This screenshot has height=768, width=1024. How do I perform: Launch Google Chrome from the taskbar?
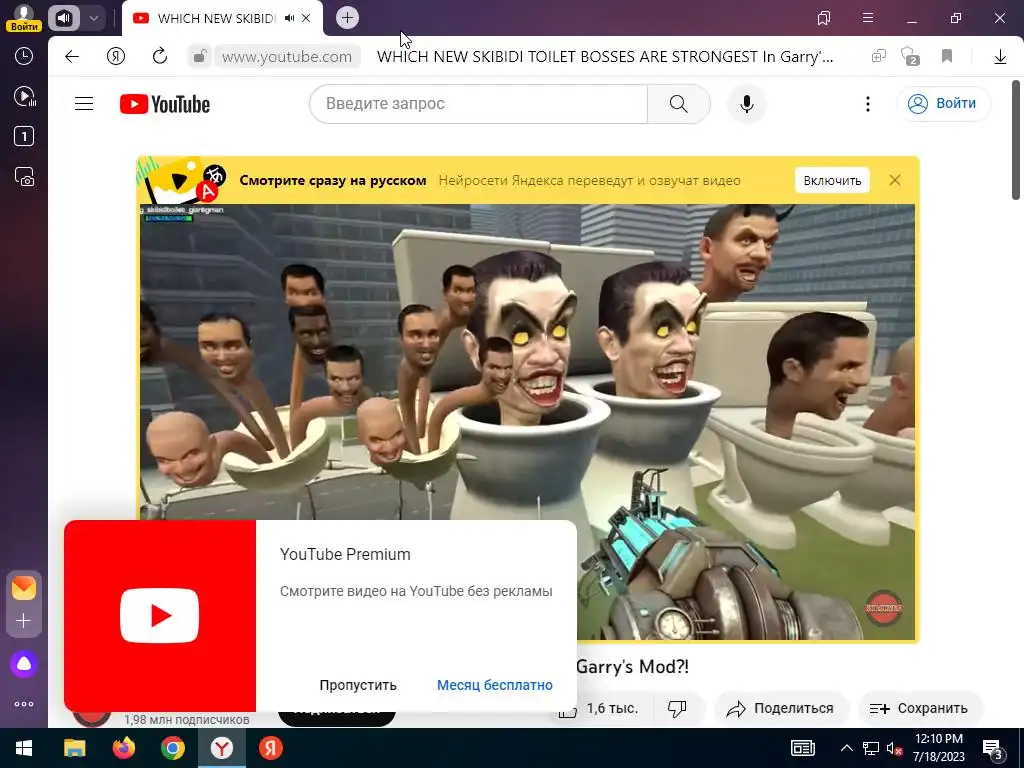click(172, 748)
